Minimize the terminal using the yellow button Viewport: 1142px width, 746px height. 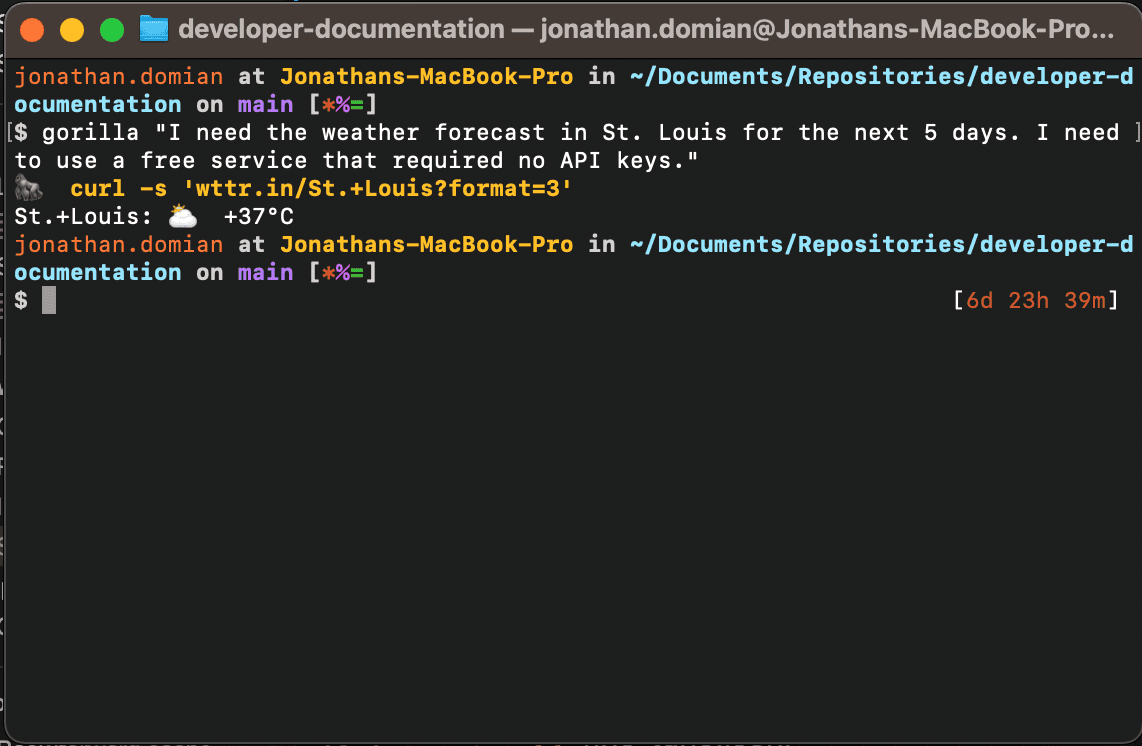(x=72, y=29)
